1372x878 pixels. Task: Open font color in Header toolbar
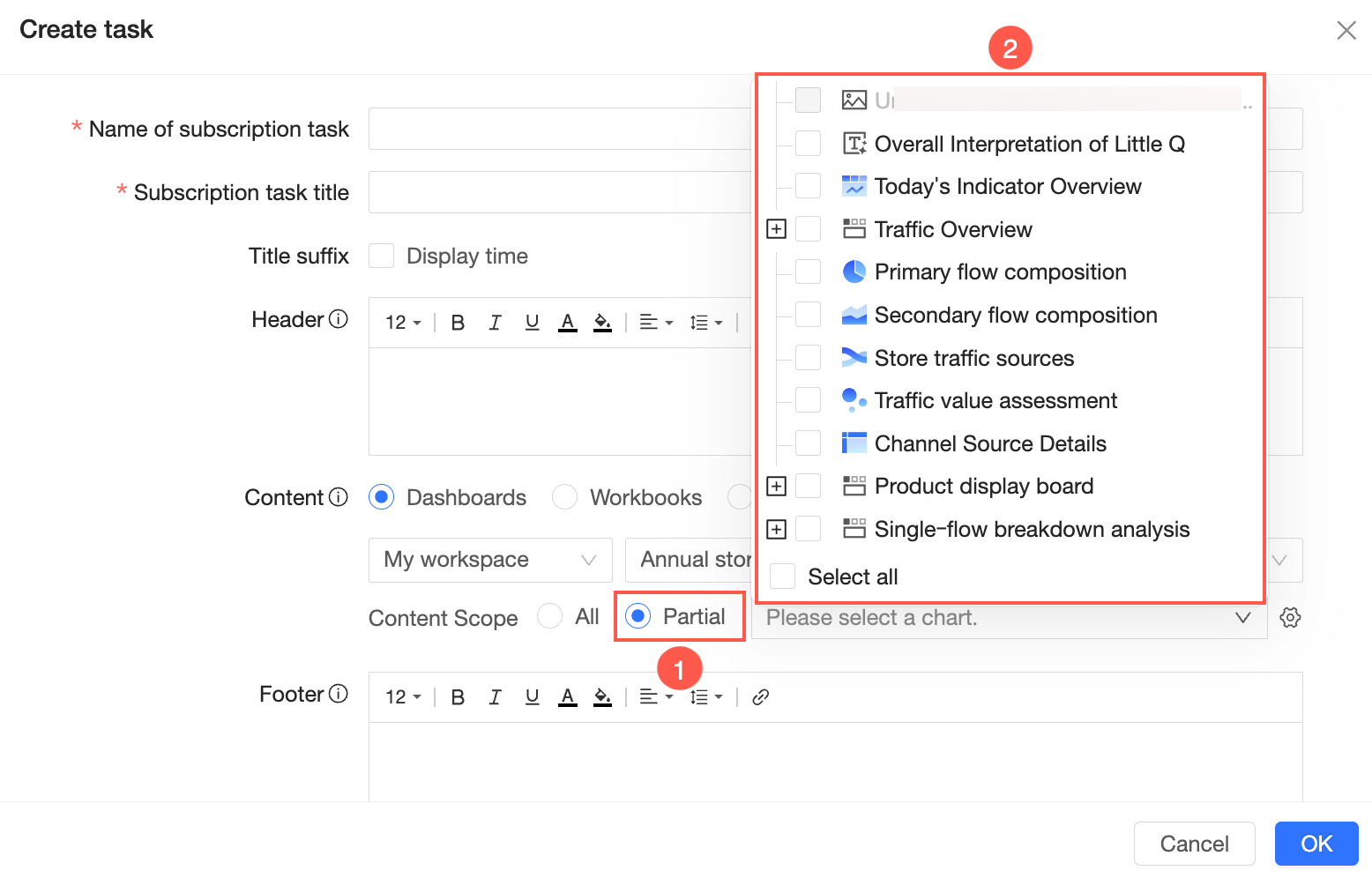point(568,323)
